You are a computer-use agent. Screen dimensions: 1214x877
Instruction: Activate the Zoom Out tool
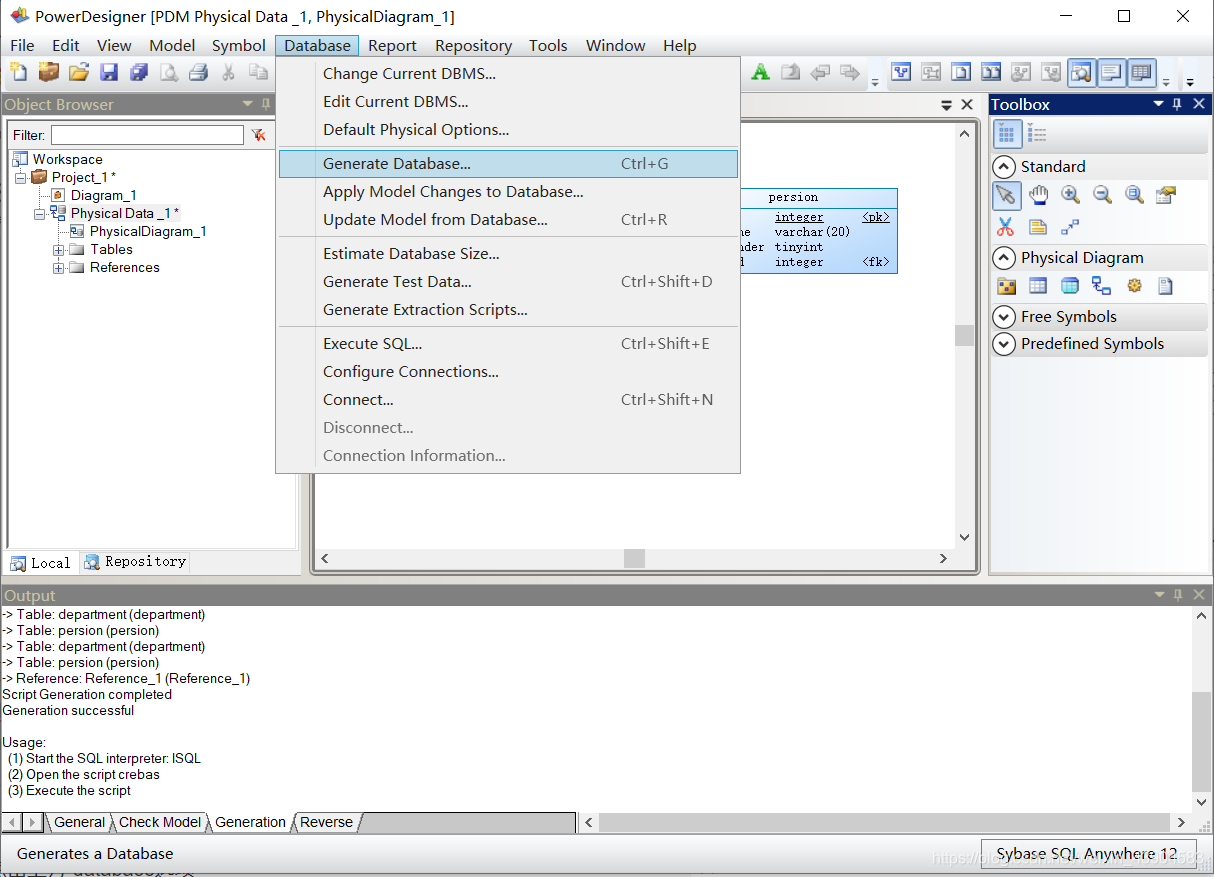pos(1103,195)
